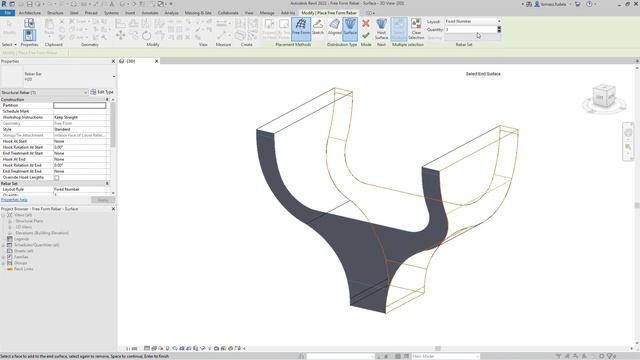Open the Revit application home icon
This screenshot has height=360, width=640.
4,4
